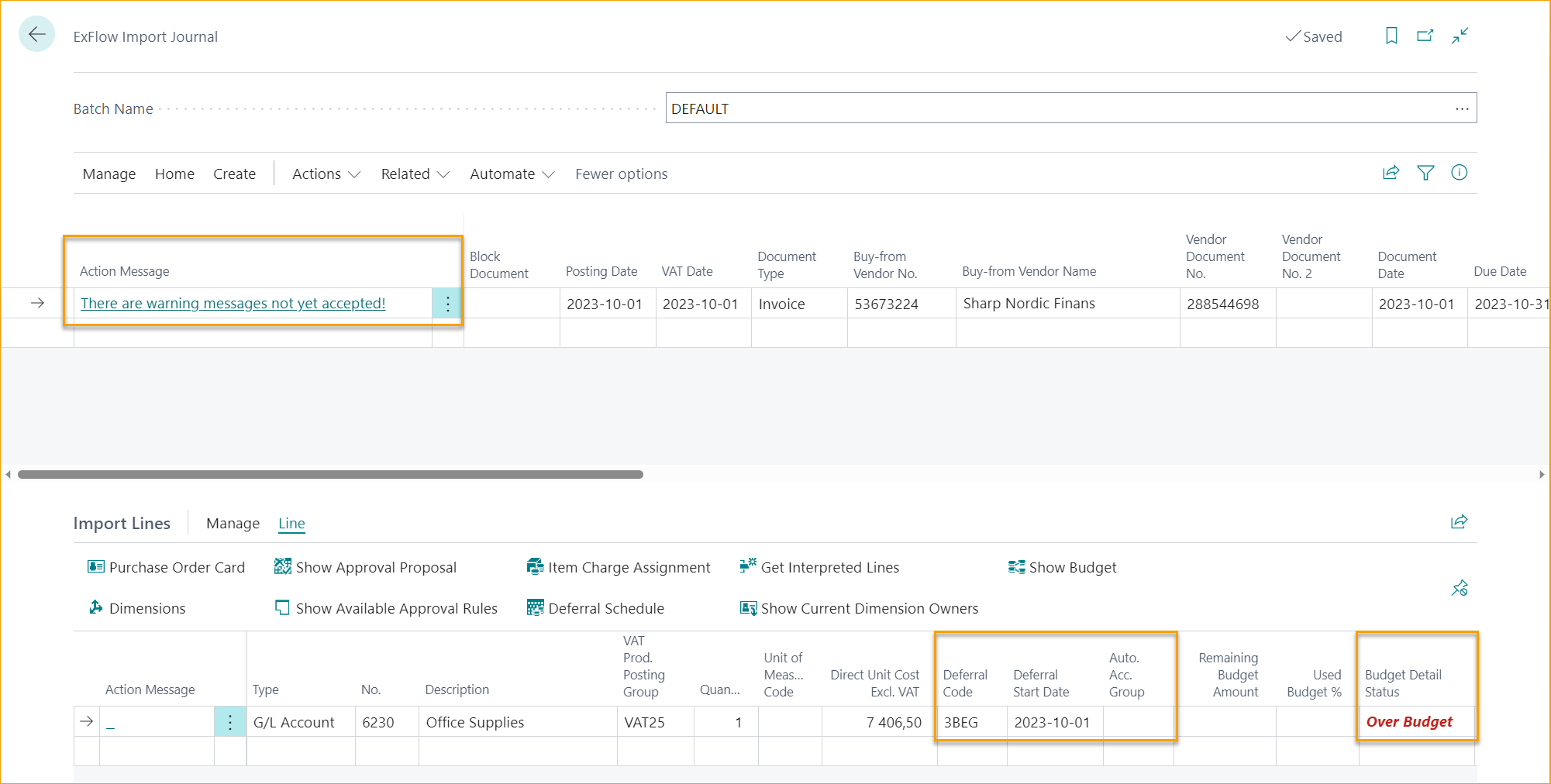Image resolution: width=1551 pixels, height=784 pixels.
Task: Expand the Automate menu
Action: click(511, 174)
